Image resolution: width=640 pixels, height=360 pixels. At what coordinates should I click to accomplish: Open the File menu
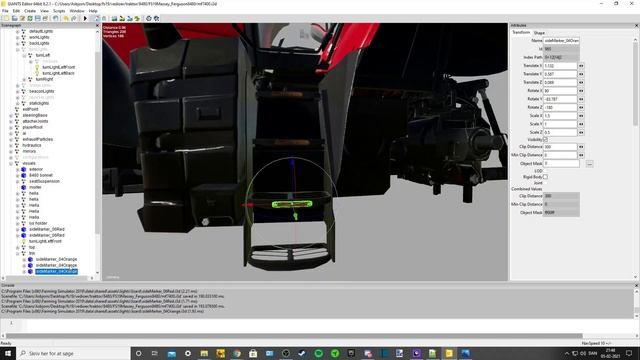coord(5,11)
